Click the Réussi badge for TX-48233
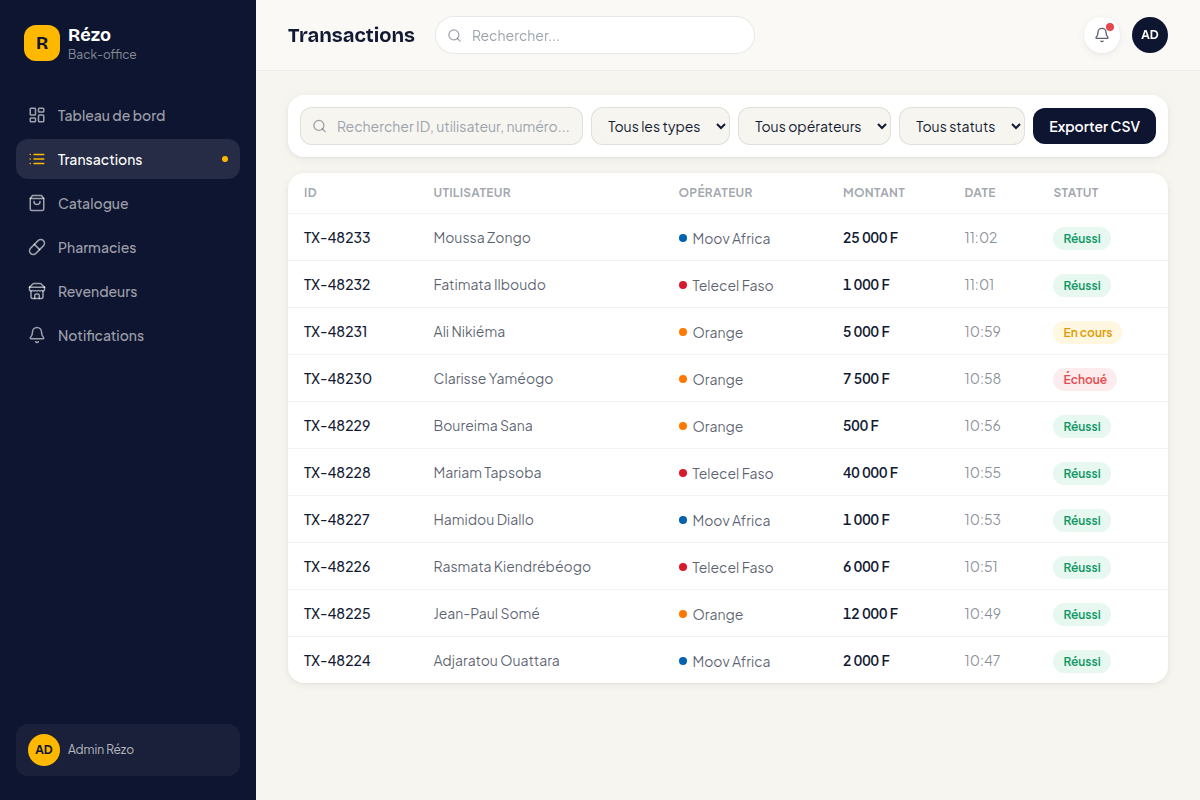Viewport: 1200px width, 800px height. (x=1082, y=238)
